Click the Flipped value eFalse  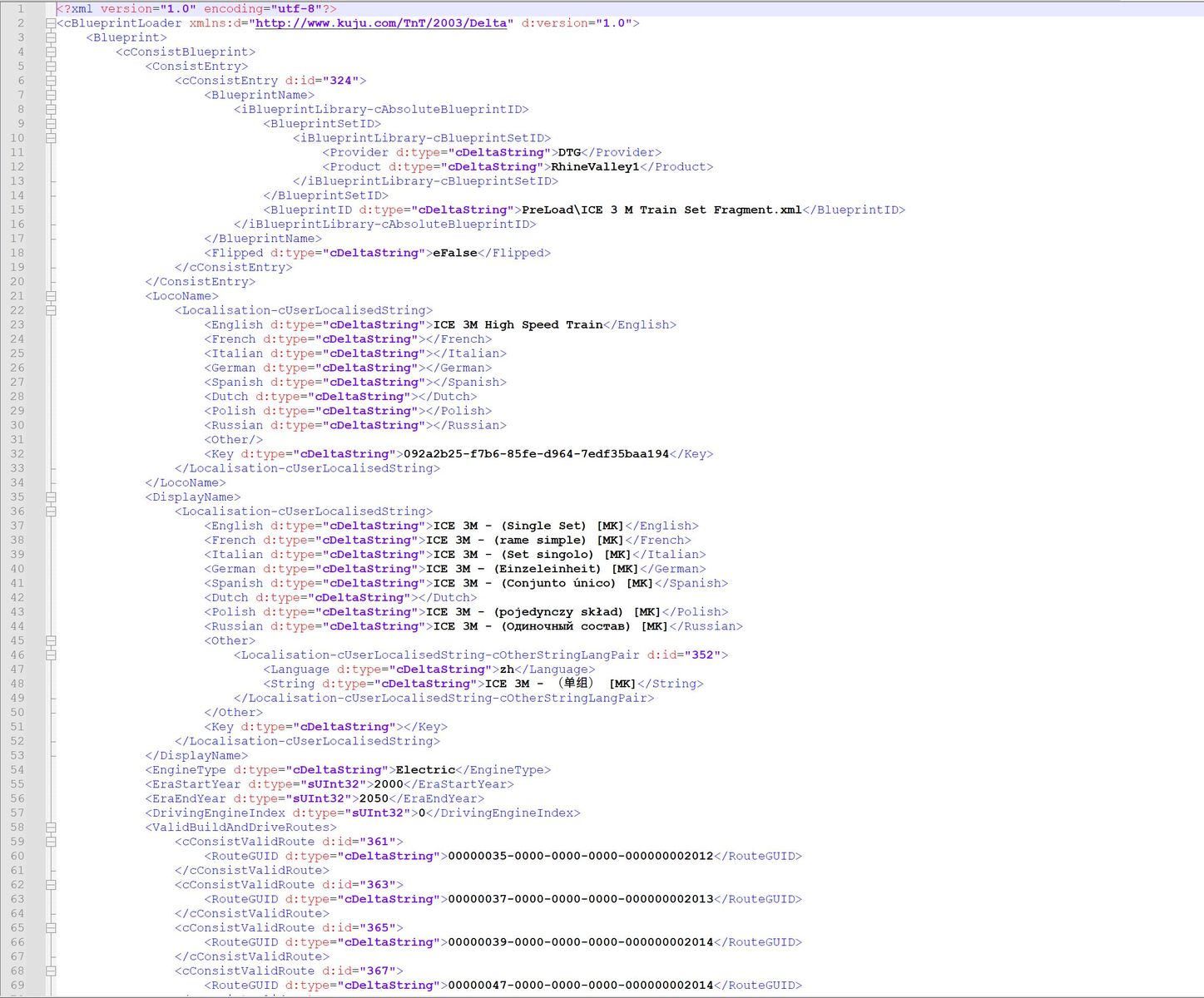[455, 253]
